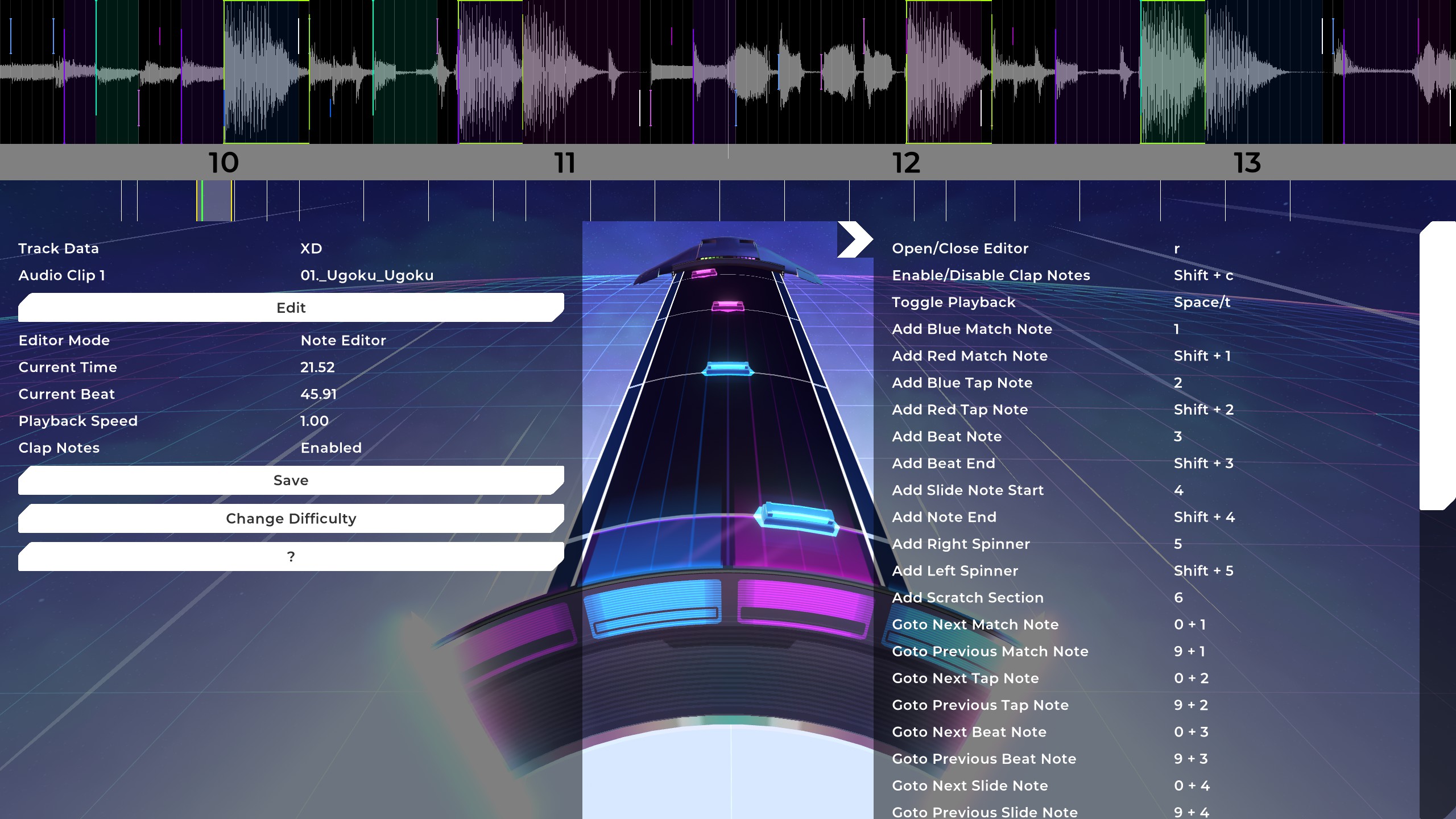
Task: Open Change Difficulty menu
Action: tap(291, 519)
